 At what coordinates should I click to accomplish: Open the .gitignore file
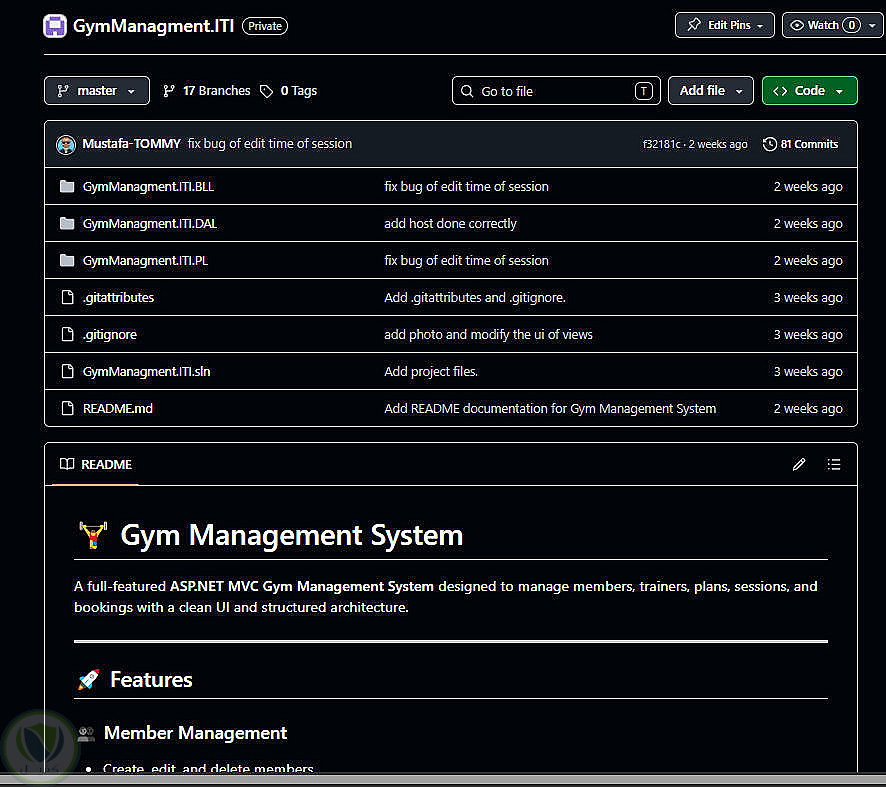(x=110, y=335)
